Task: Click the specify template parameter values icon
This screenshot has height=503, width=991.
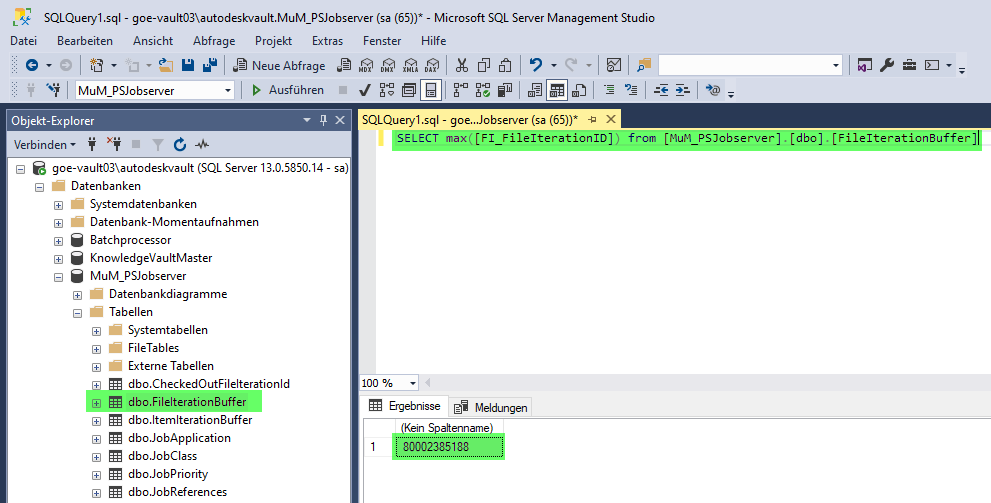Action: (x=713, y=90)
